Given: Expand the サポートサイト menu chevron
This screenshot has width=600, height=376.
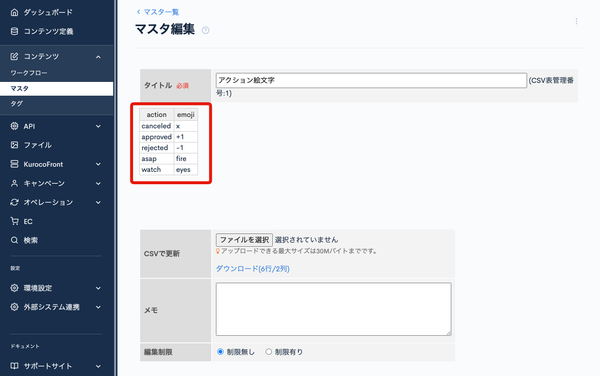Looking at the screenshot, I should (98, 366).
